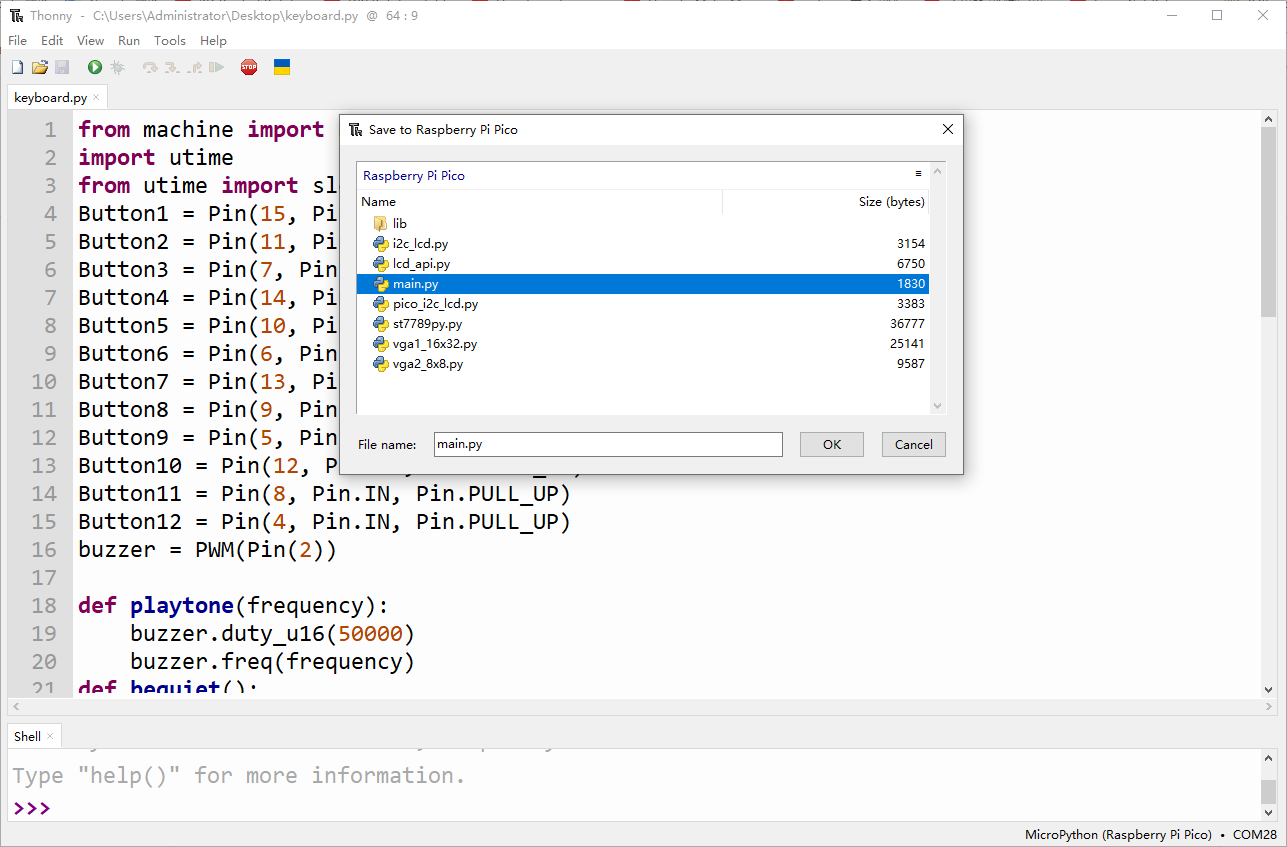This screenshot has width=1287, height=847.
Task: Click the Thonny logo in title bar
Action: (16, 15)
